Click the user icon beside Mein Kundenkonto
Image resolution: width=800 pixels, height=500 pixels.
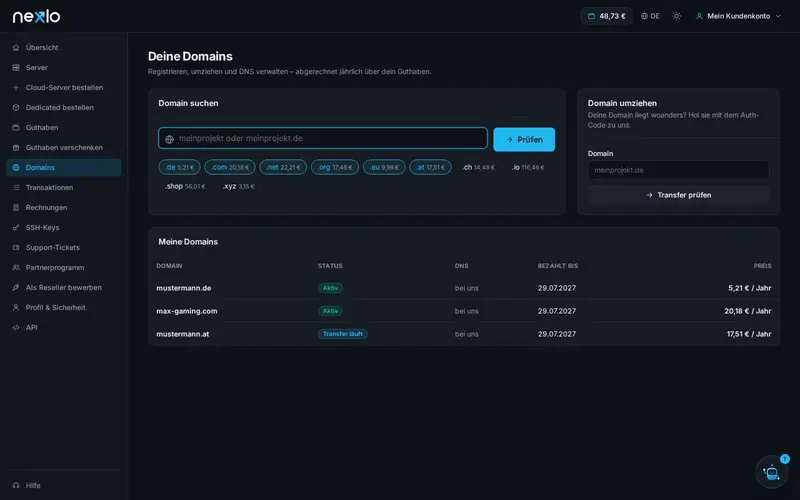pos(699,16)
